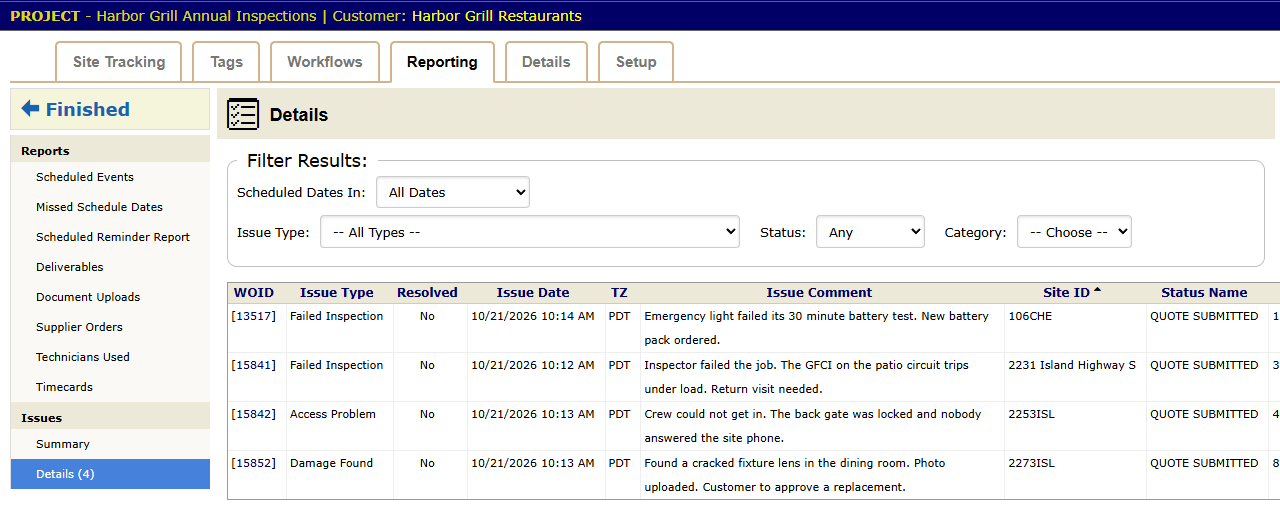Click QUOTE SUBMITTED status for 106CHE
The image size is (1280, 510).
coord(1204,316)
